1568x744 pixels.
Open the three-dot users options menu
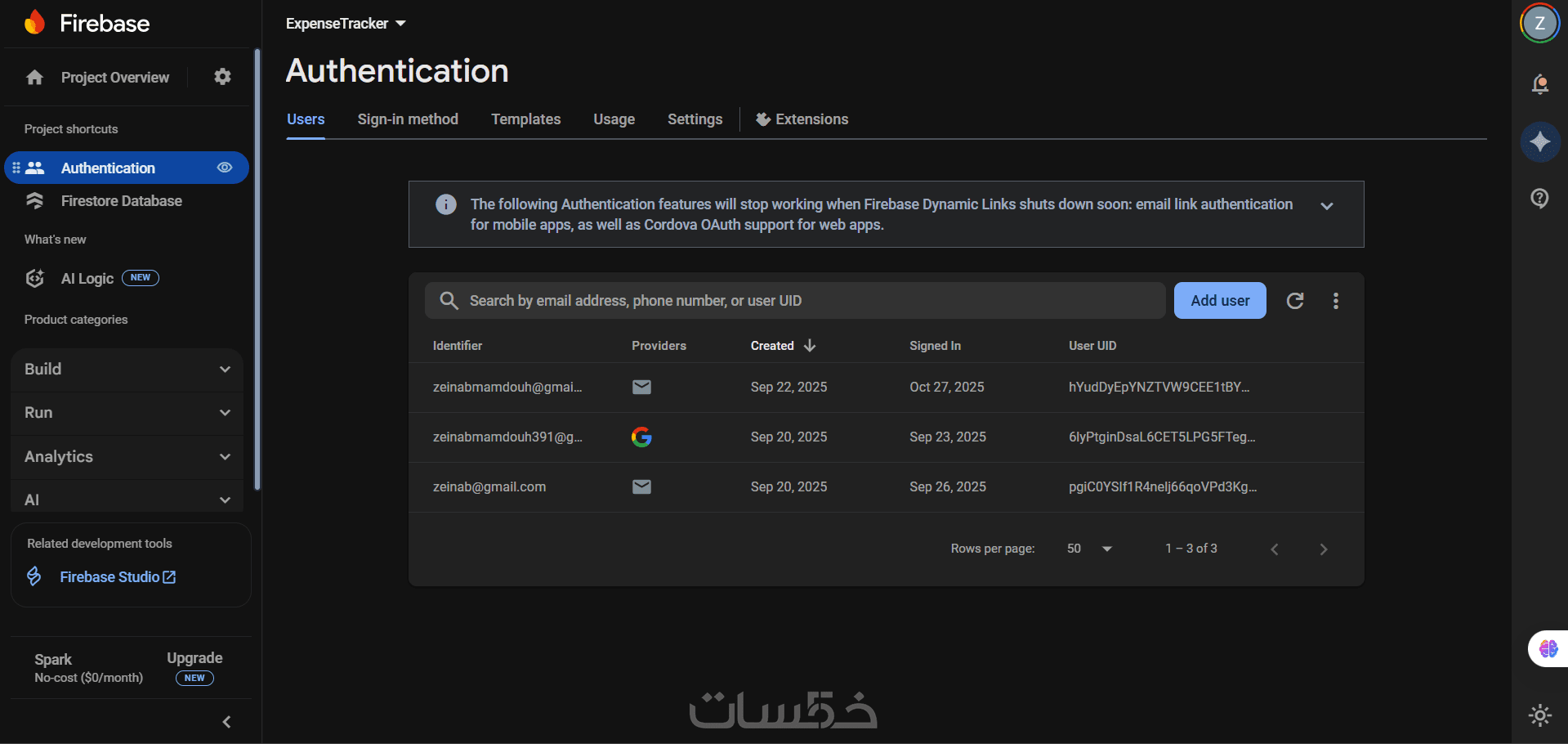point(1336,301)
